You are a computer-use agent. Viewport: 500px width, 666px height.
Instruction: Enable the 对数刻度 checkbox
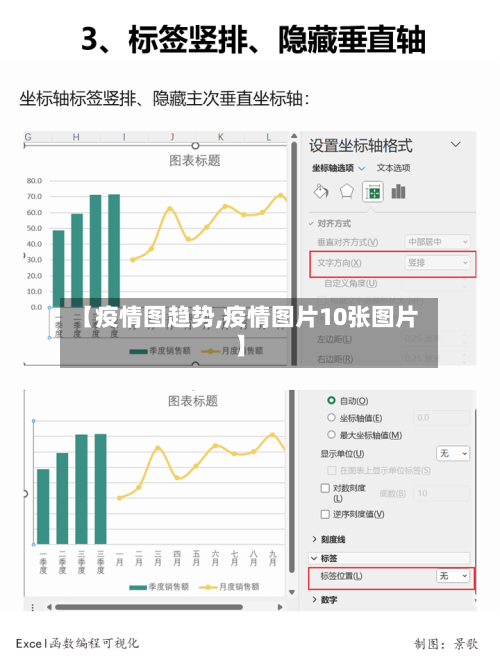(325, 488)
